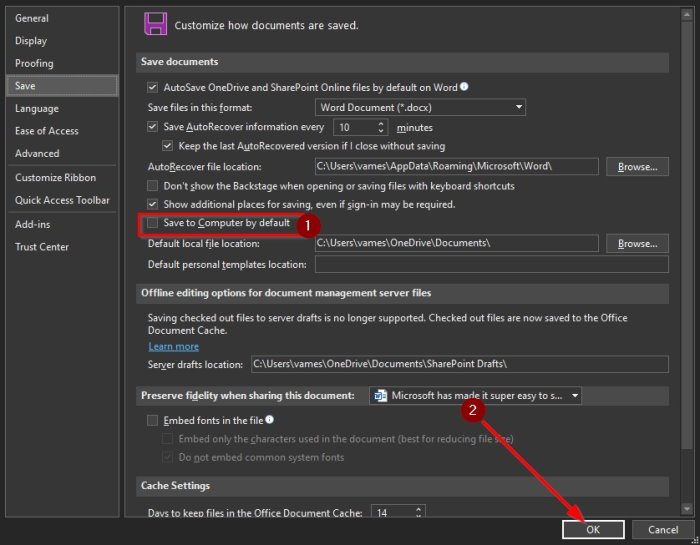This screenshot has height=545, width=700.
Task: Toggle Embed only the characters used checkbox
Action: tap(167, 439)
